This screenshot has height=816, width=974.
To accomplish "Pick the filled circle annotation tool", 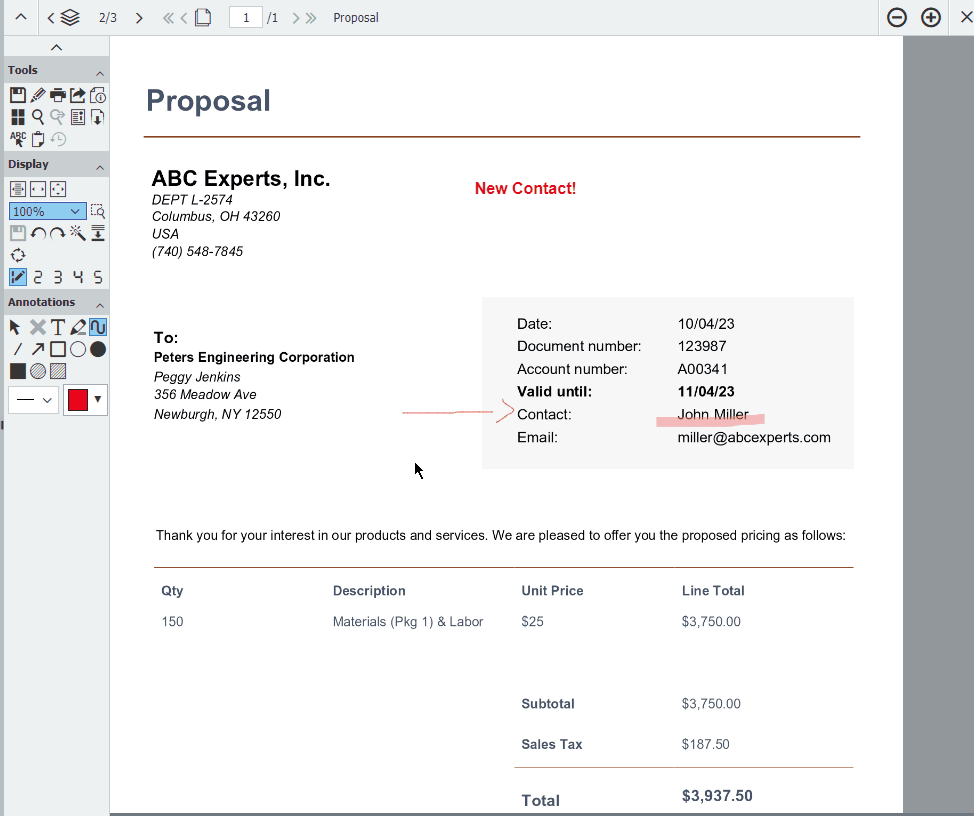I will click(x=98, y=349).
